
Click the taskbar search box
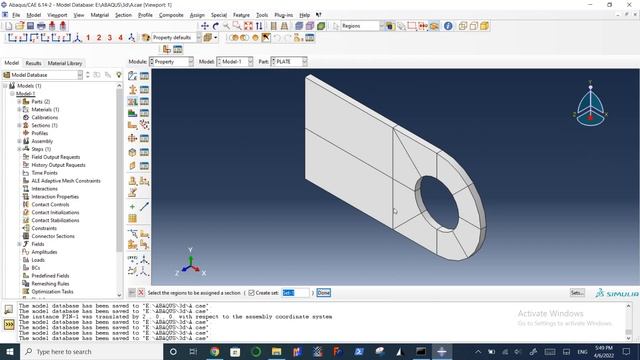pos(91,351)
